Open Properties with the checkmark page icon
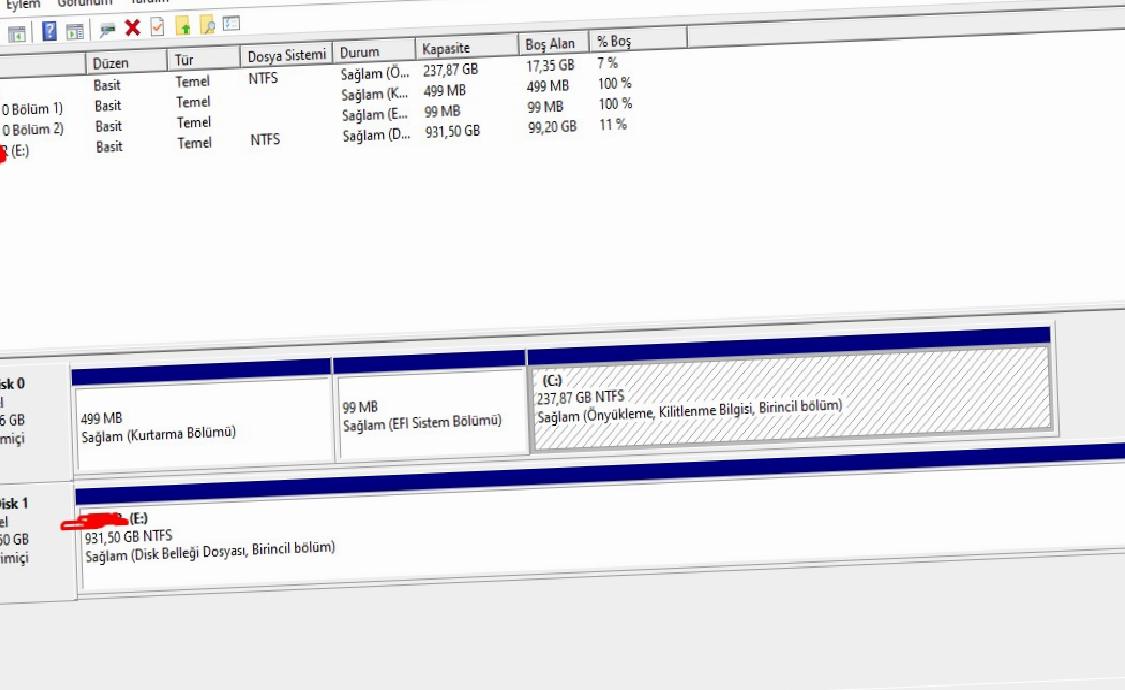This screenshot has width=1125, height=690. pyautogui.click(x=157, y=27)
